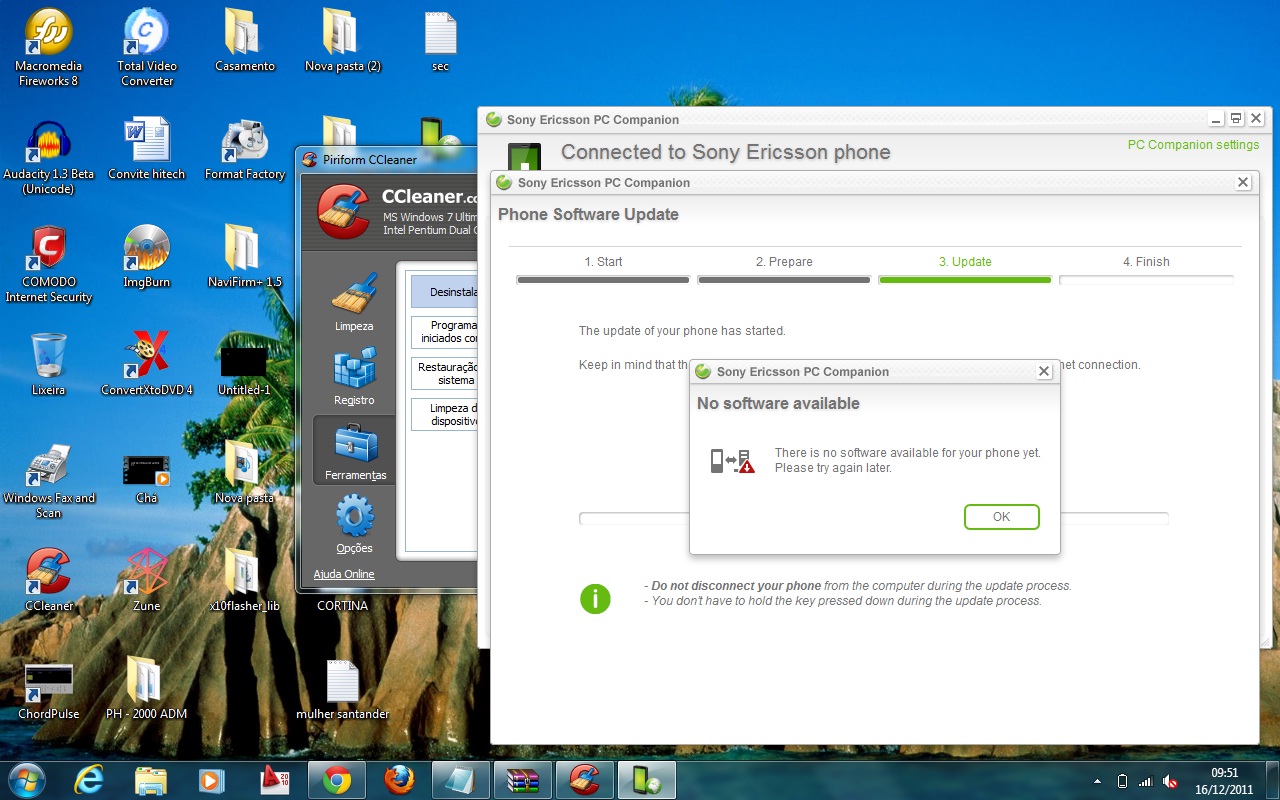
Task: Open the PH - 2000 ADM folder
Action: click(x=147, y=688)
